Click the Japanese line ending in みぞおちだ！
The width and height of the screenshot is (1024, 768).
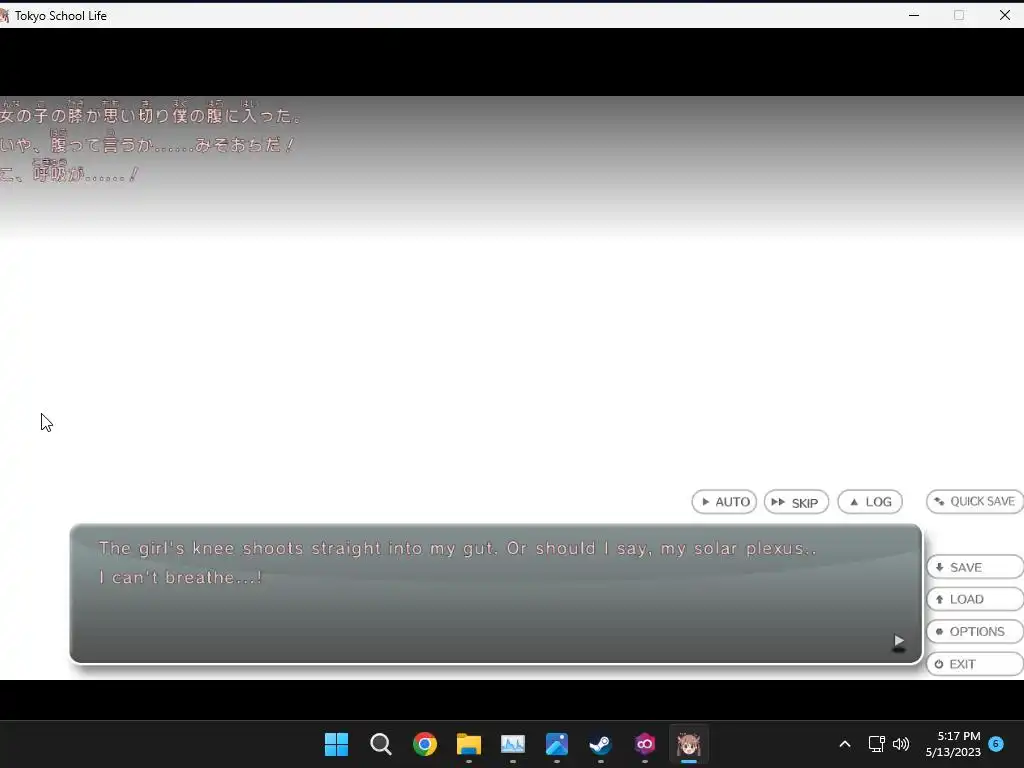[148, 143]
